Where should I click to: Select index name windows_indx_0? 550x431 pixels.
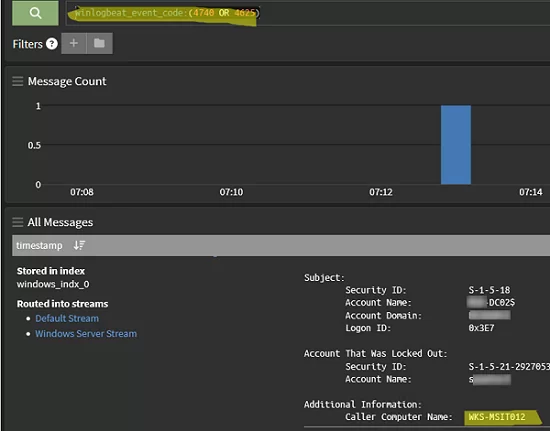(53, 284)
